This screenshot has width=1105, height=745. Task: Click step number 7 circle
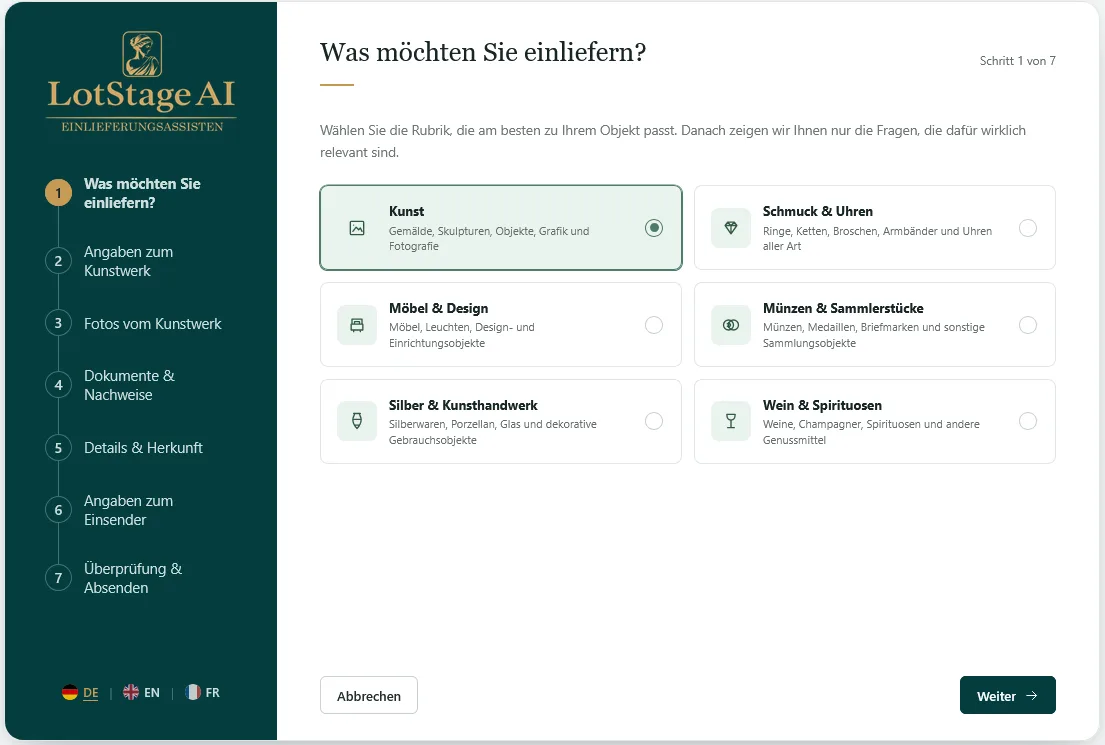(58, 578)
